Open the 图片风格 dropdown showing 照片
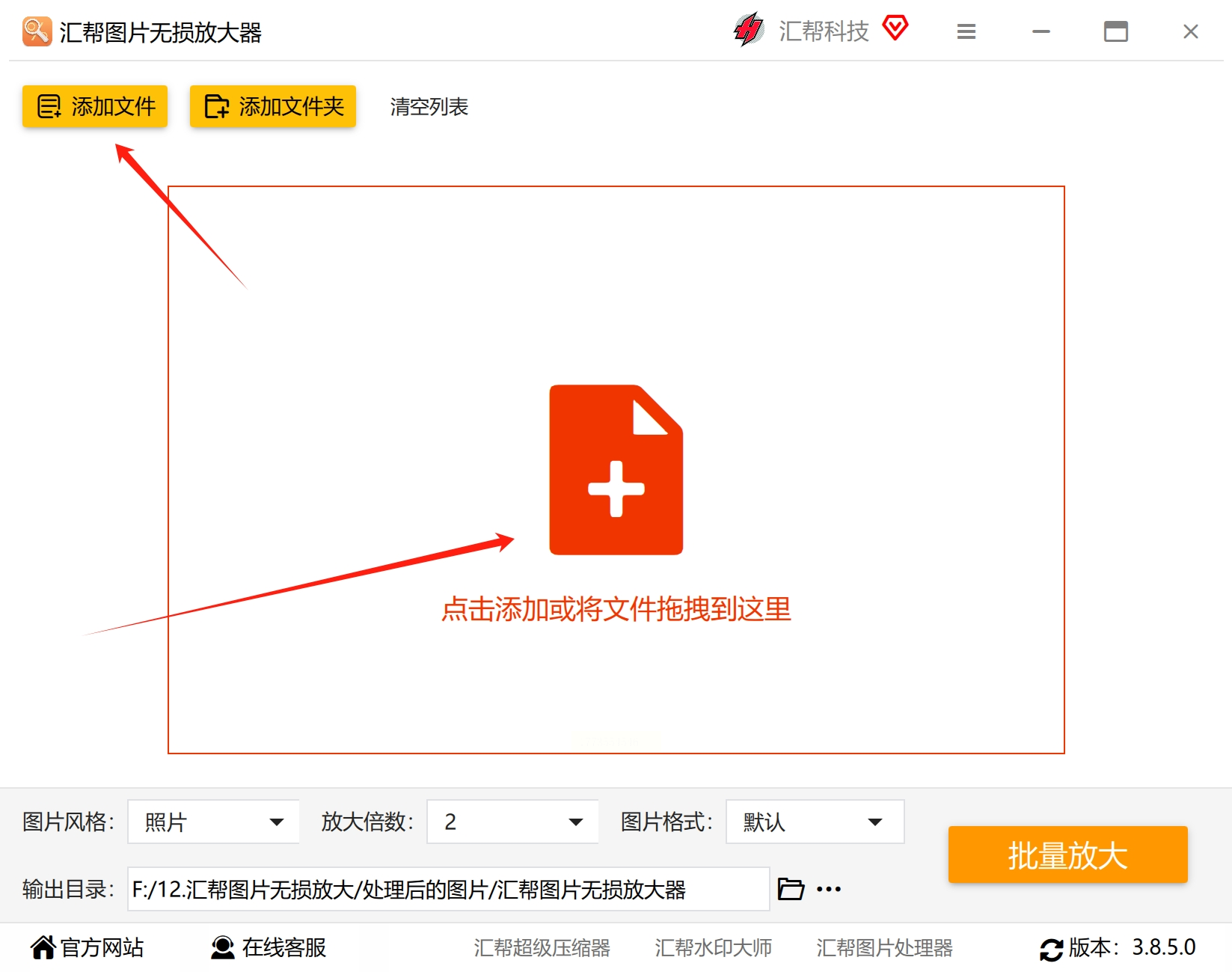1232x972 pixels. click(x=214, y=822)
